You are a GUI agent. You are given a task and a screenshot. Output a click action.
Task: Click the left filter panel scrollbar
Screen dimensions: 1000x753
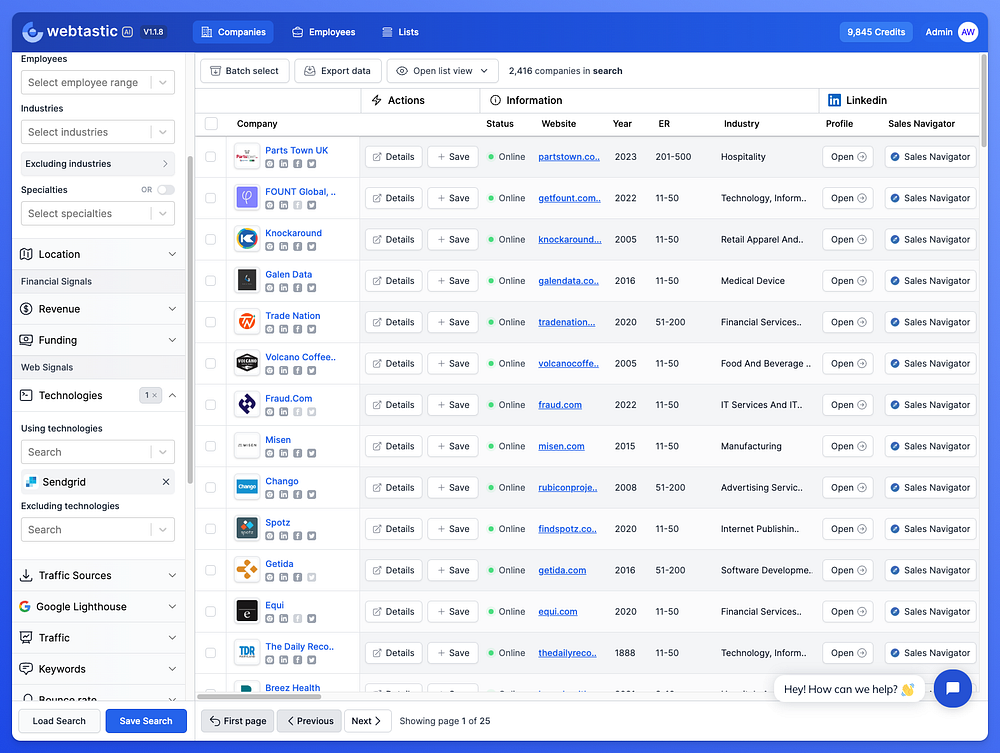190,319
